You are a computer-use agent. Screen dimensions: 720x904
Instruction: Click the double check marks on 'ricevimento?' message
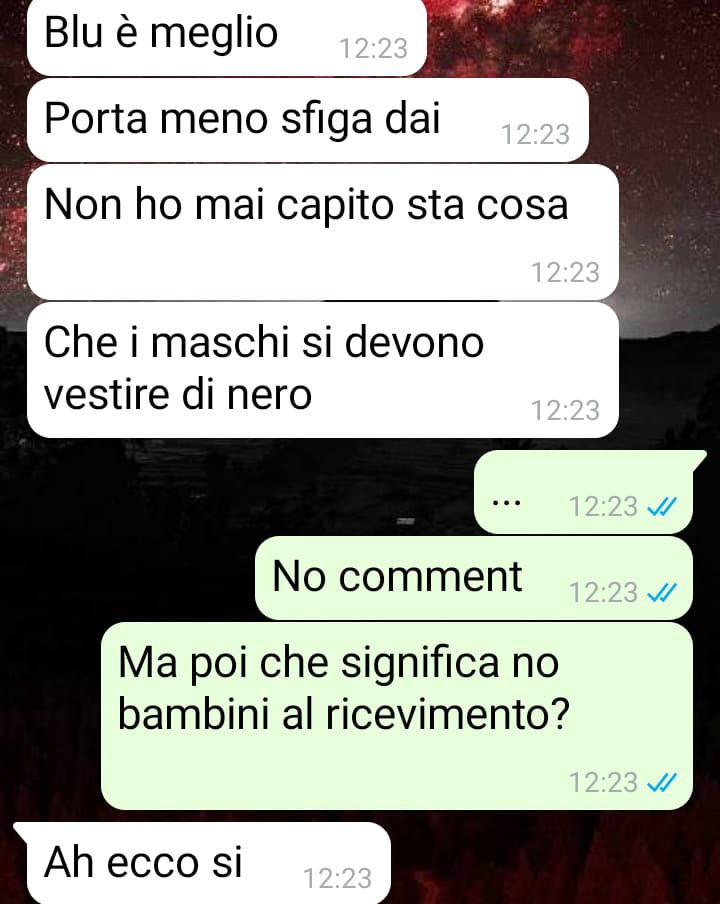[x=661, y=782]
